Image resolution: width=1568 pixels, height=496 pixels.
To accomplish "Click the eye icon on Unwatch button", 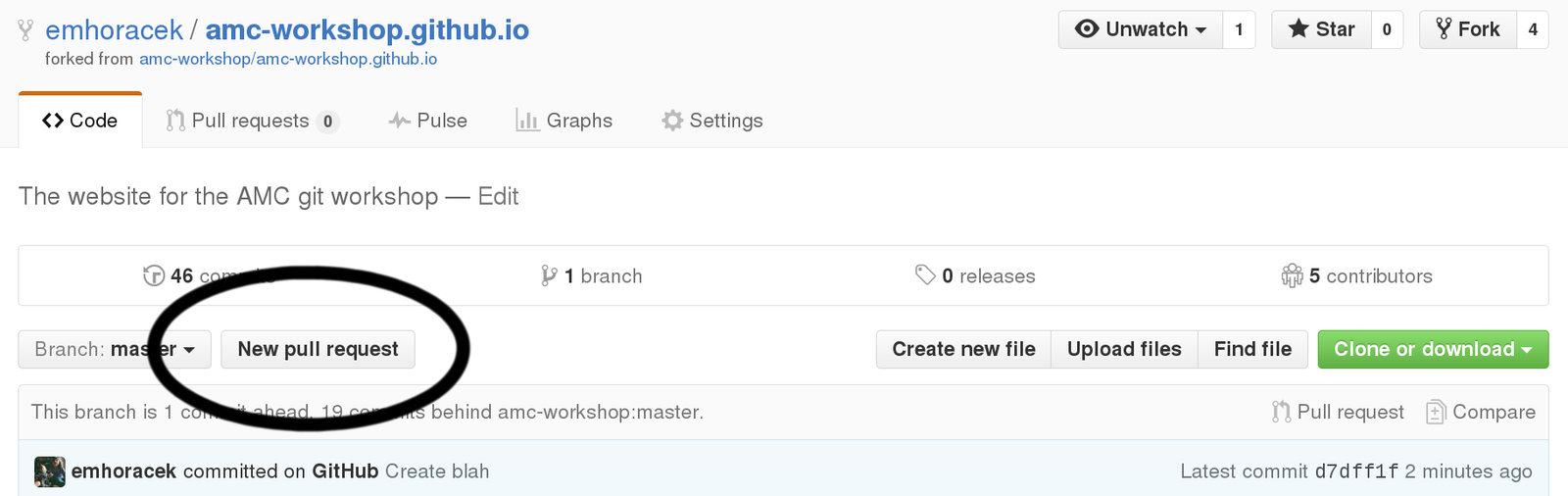I will tap(1087, 29).
